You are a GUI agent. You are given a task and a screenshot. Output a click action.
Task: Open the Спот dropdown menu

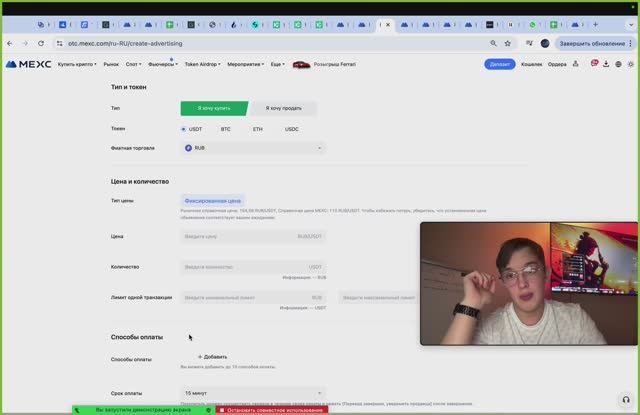click(133, 64)
